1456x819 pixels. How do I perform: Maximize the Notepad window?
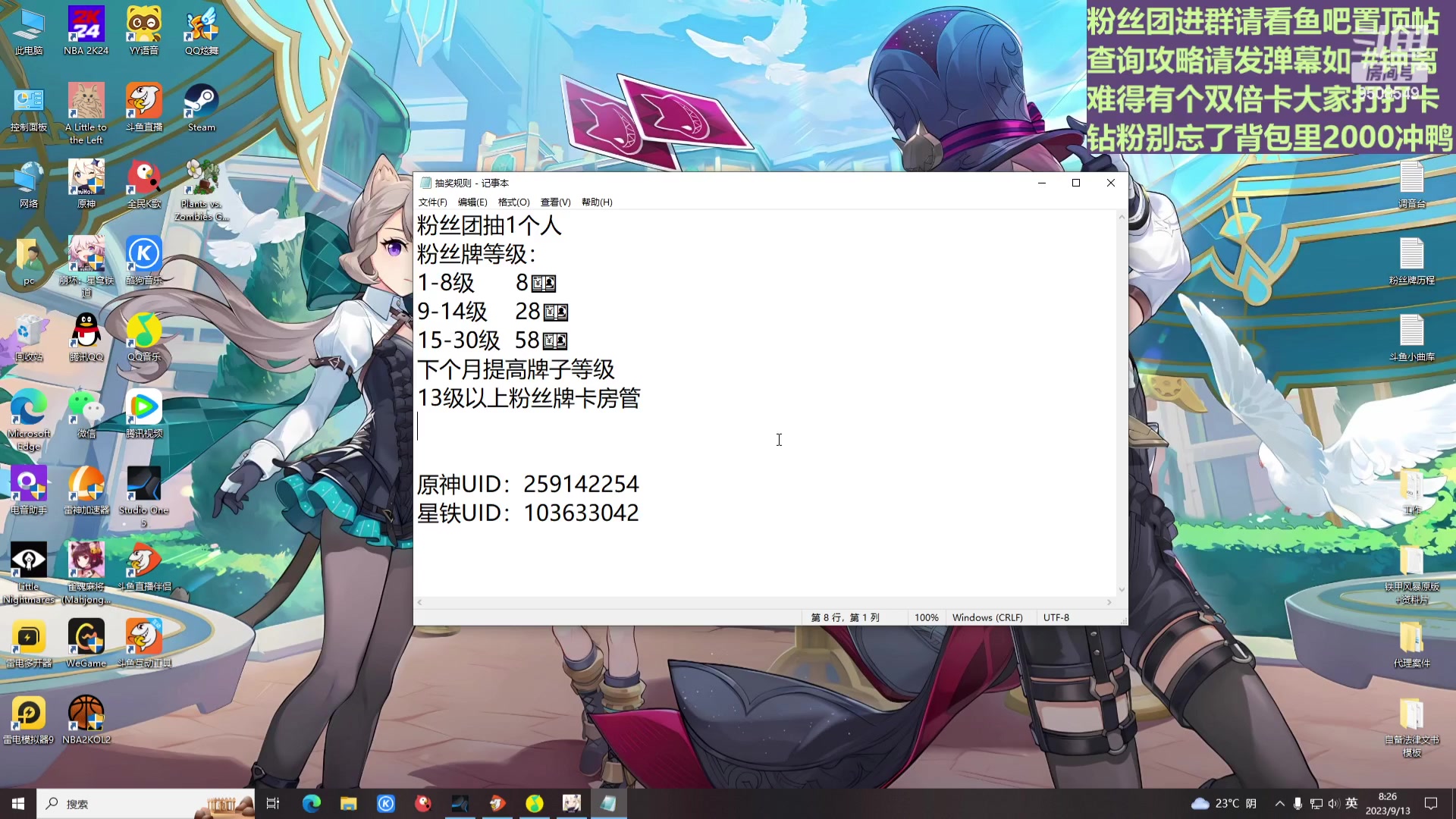tap(1075, 183)
